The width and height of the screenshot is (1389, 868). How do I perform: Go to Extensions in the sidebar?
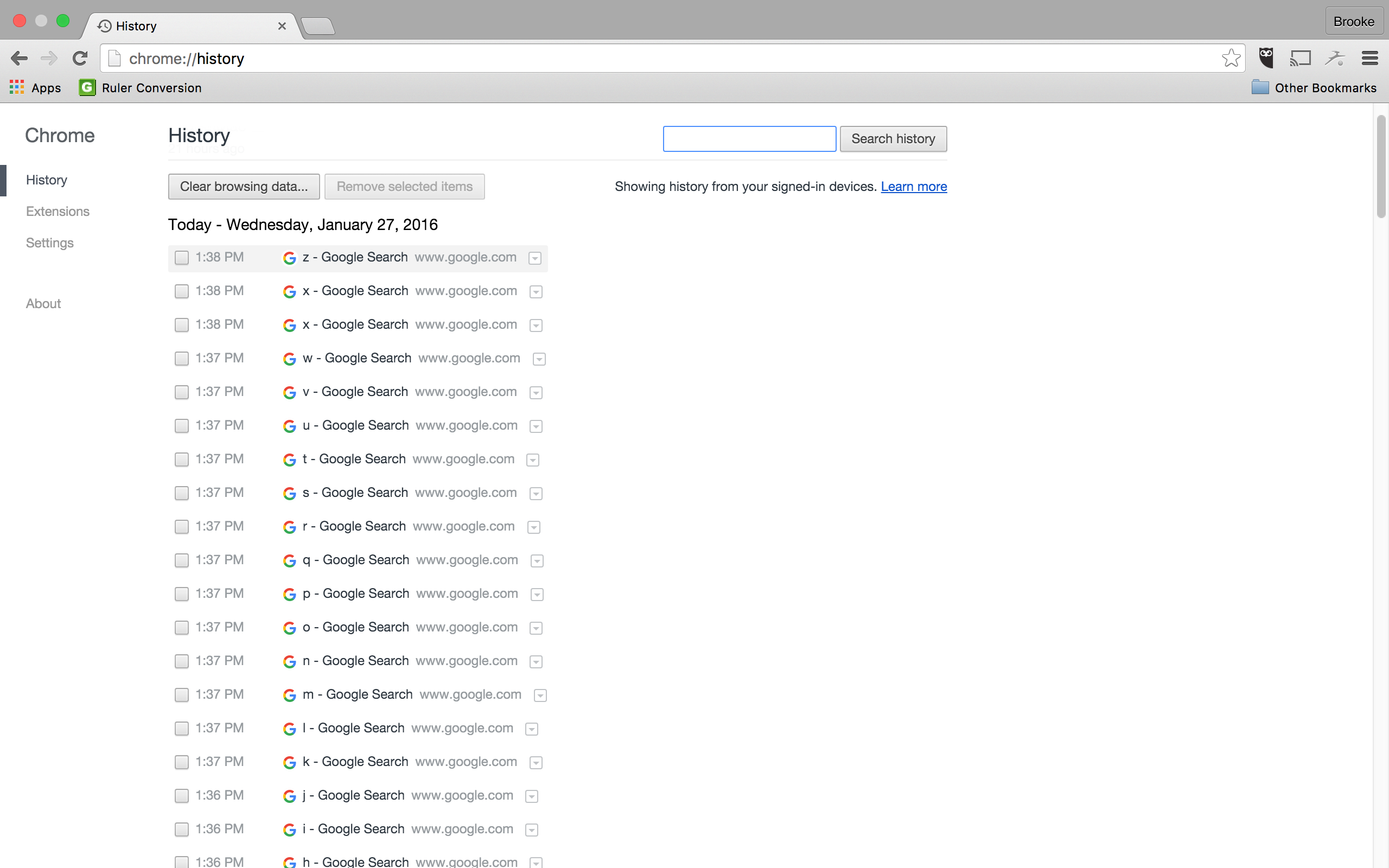click(x=58, y=211)
